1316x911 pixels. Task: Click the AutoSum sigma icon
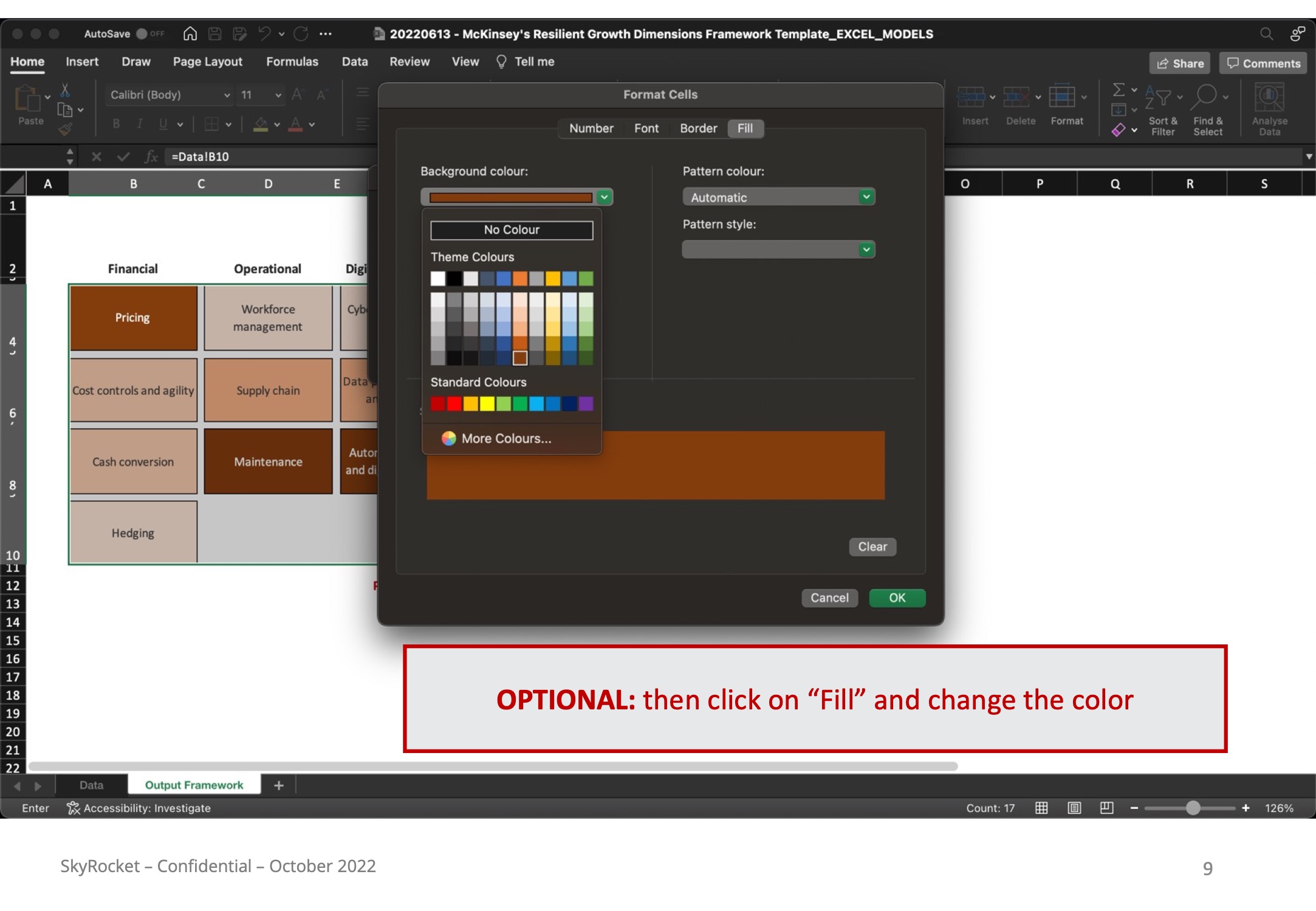click(x=1118, y=90)
